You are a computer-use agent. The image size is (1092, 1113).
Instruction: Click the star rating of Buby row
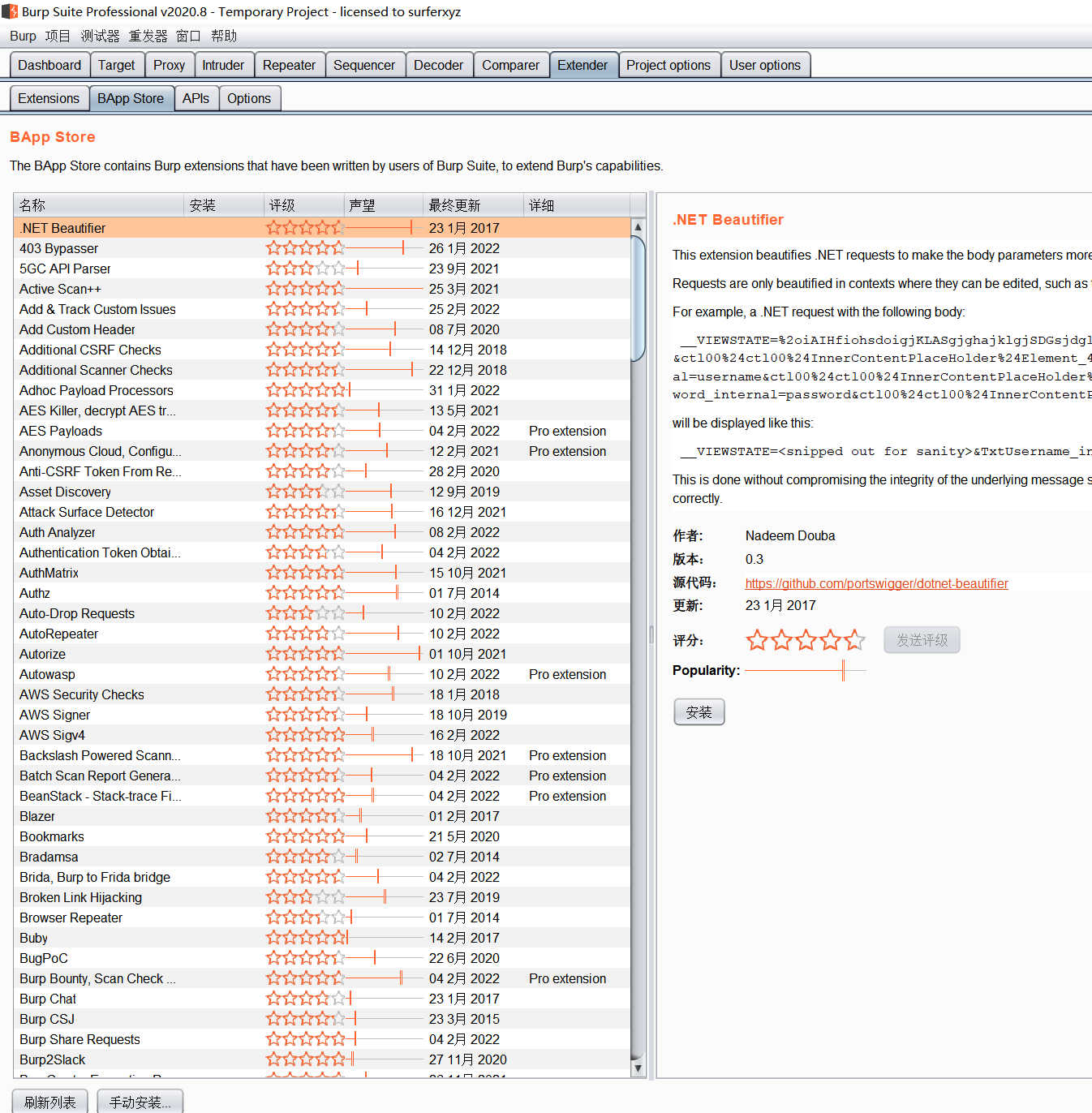pos(306,938)
